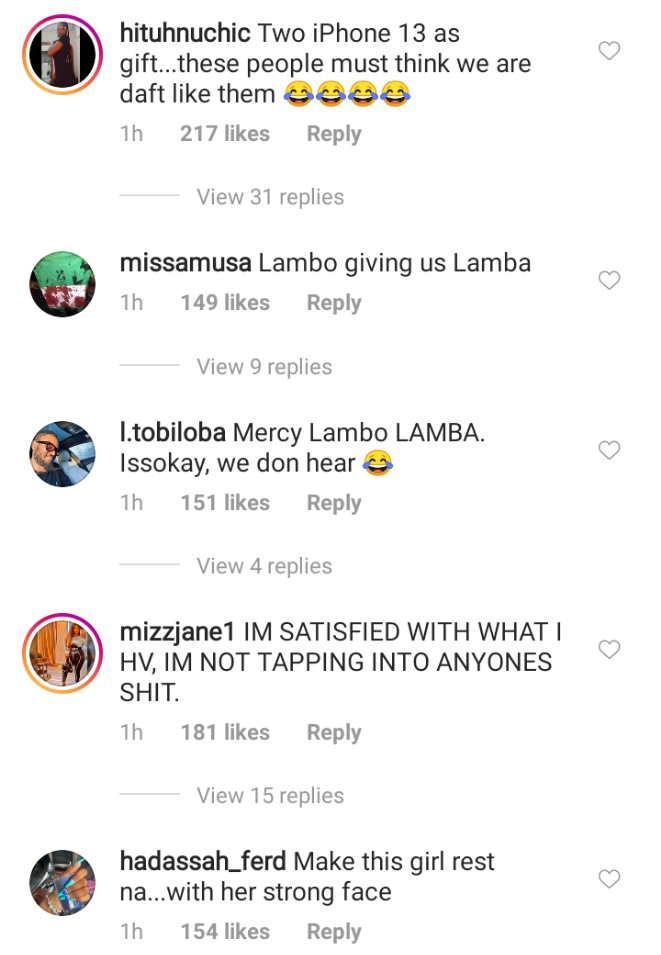This screenshot has height=955, width=661.
Task: Expand View 31 replies
Action: (x=270, y=197)
